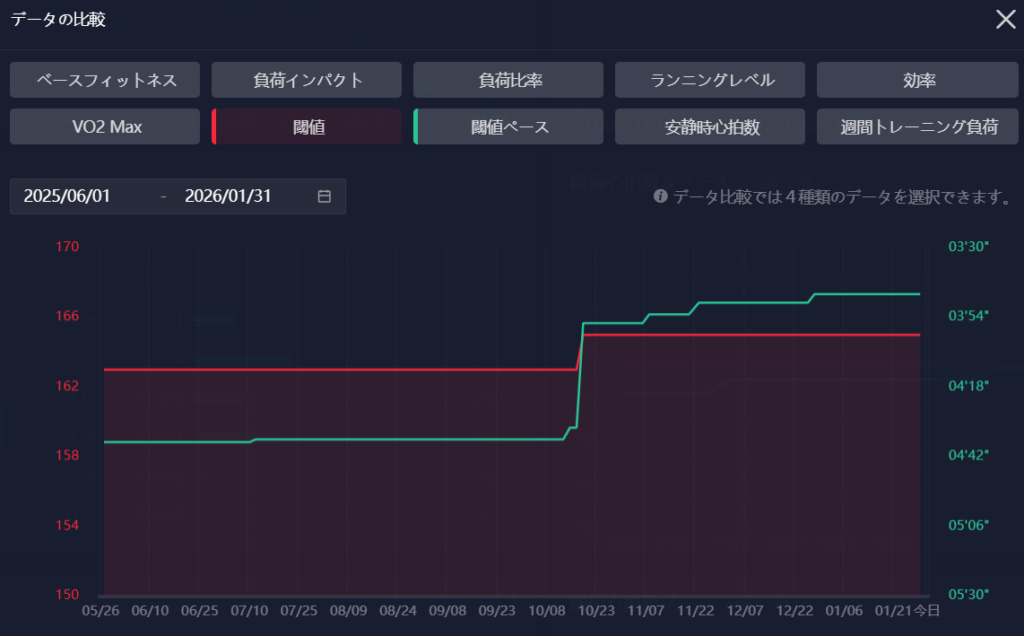
Task: Edit the start date 2025/06/01
Action: point(68,196)
